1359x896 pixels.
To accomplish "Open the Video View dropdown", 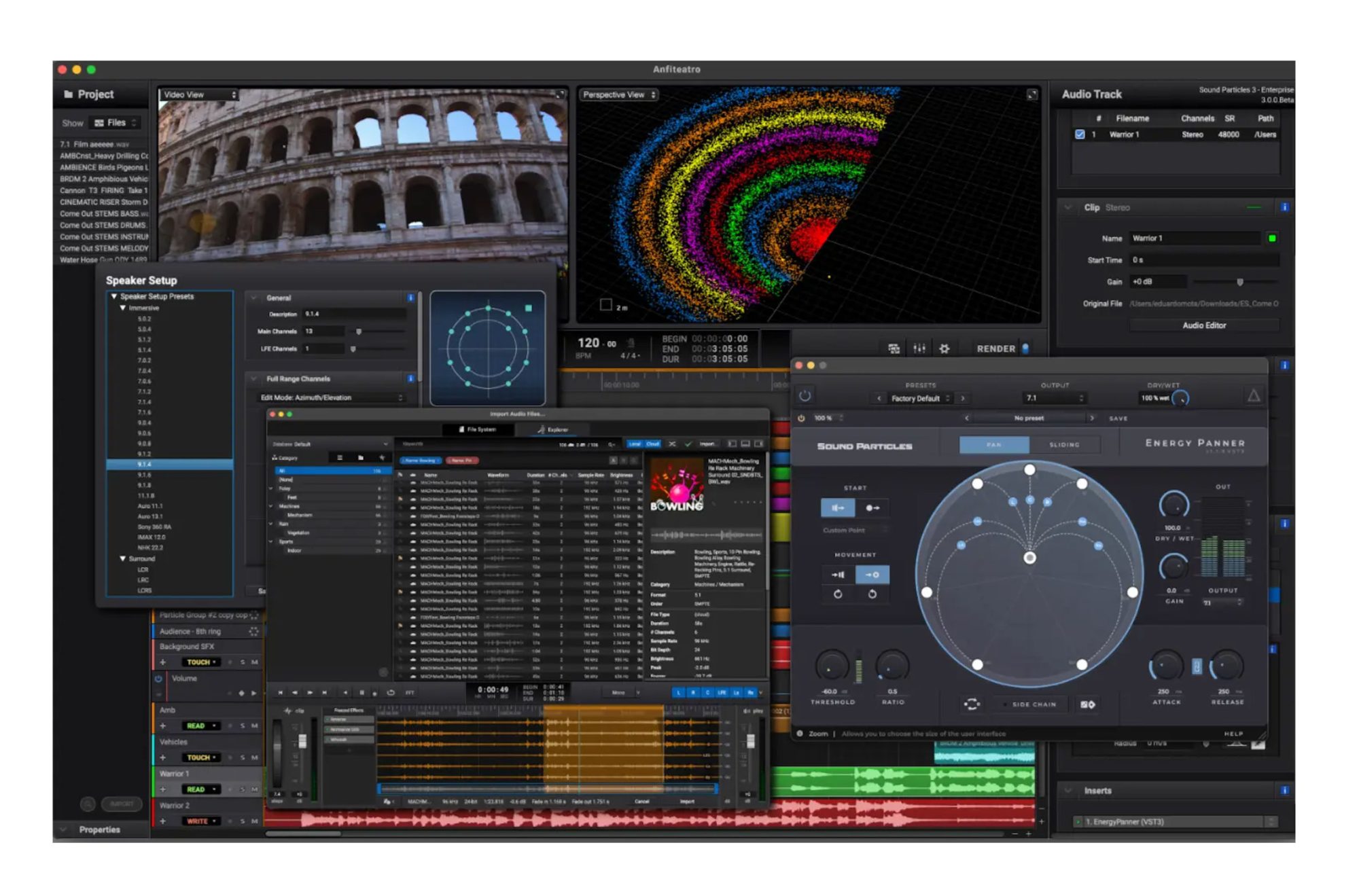I will click(x=200, y=95).
